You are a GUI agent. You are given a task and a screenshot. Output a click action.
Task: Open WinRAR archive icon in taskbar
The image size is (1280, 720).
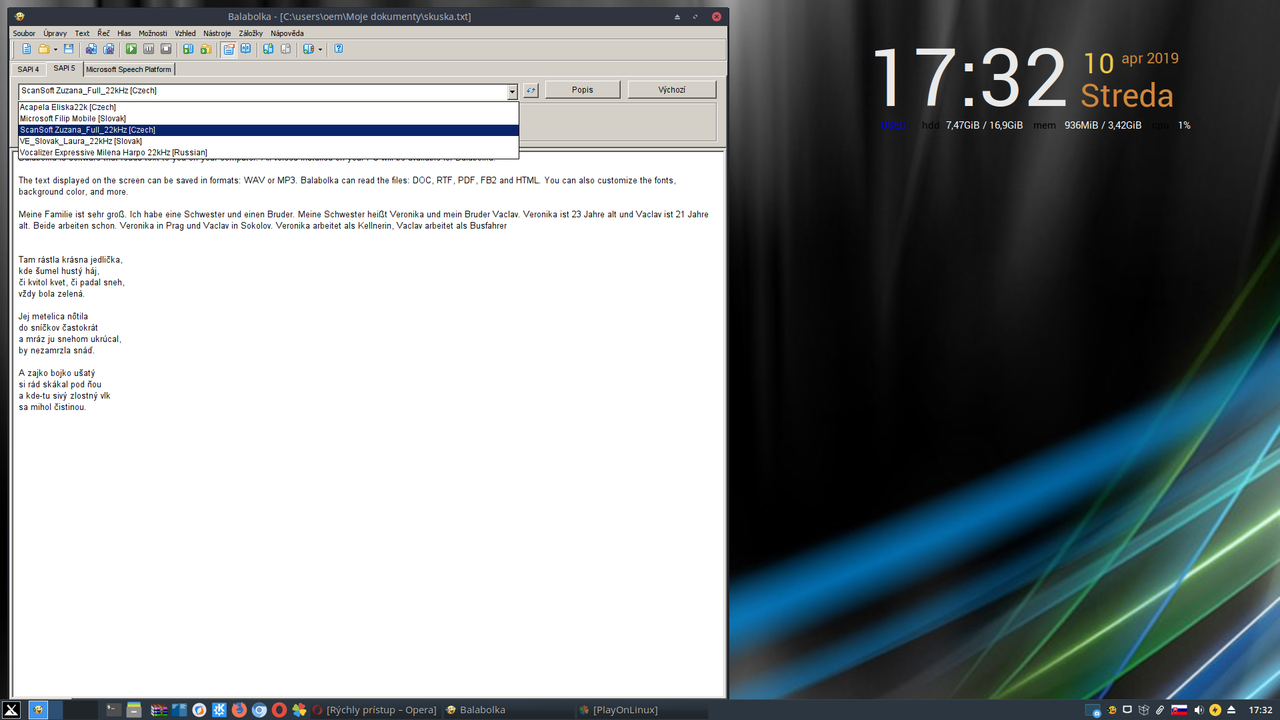pyautogui.click(x=159, y=710)
